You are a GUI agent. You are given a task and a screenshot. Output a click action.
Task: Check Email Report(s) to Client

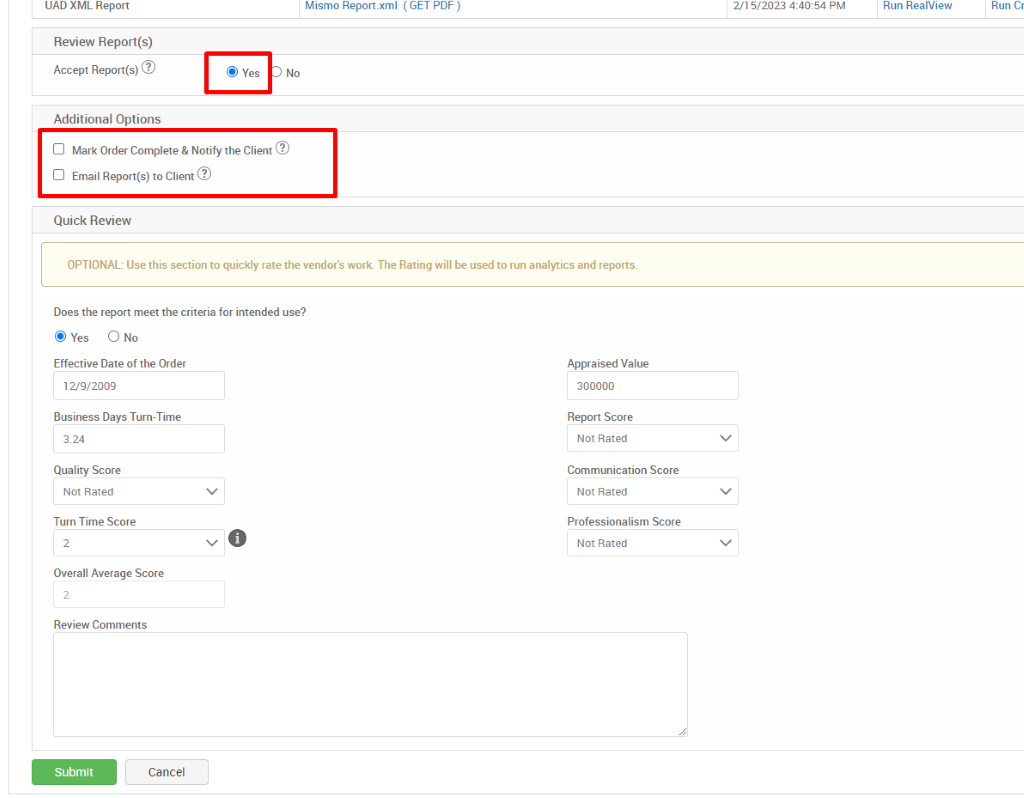[58, 174]
